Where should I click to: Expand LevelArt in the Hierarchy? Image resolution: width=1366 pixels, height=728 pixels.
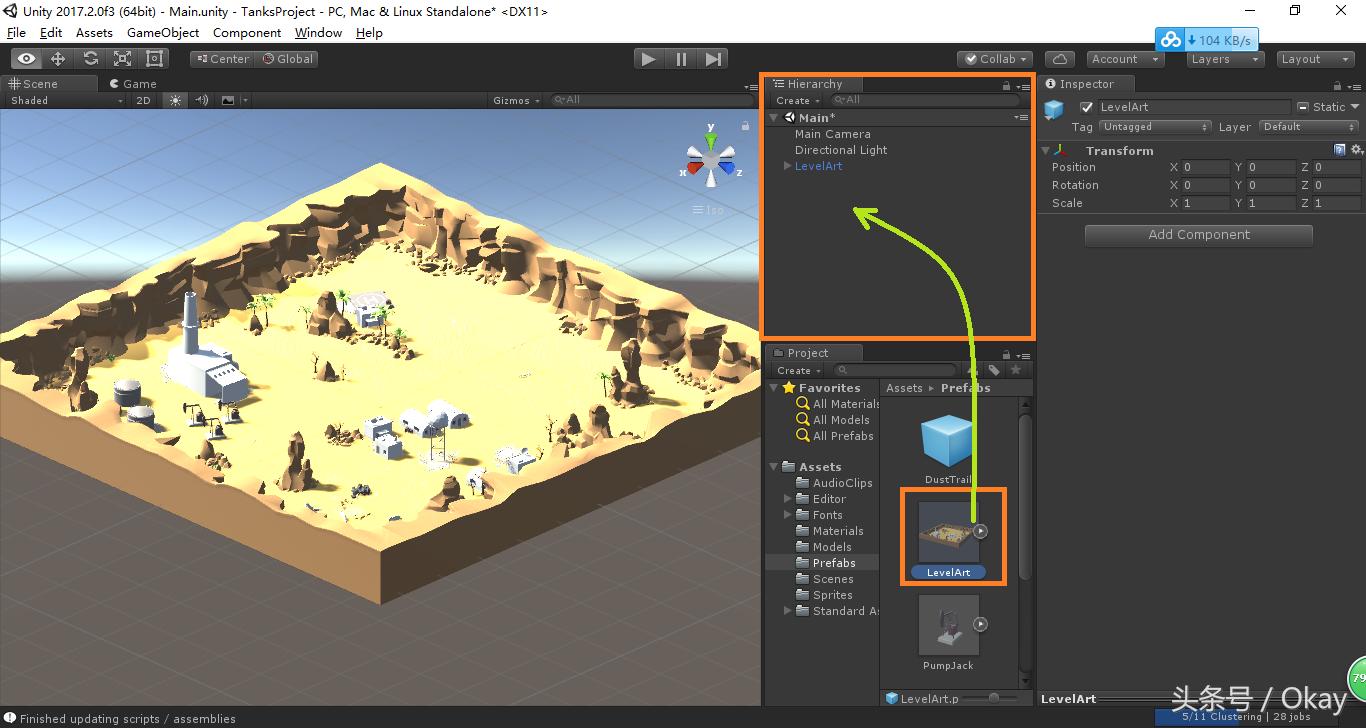[x=786, y=166]
